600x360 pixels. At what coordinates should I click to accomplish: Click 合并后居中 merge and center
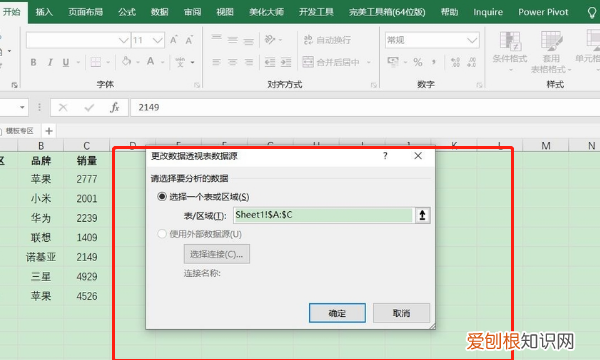(x=331, y=62)
